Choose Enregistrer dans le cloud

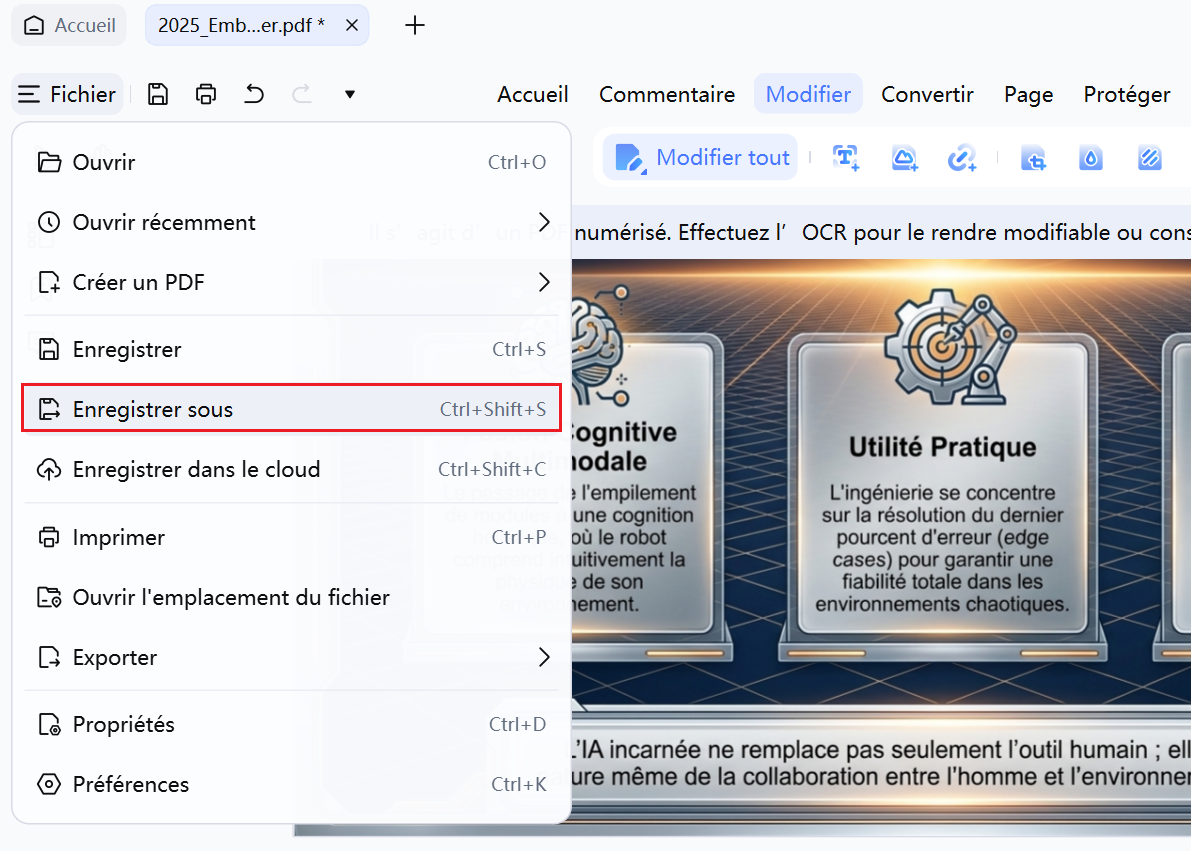point(292,469)
